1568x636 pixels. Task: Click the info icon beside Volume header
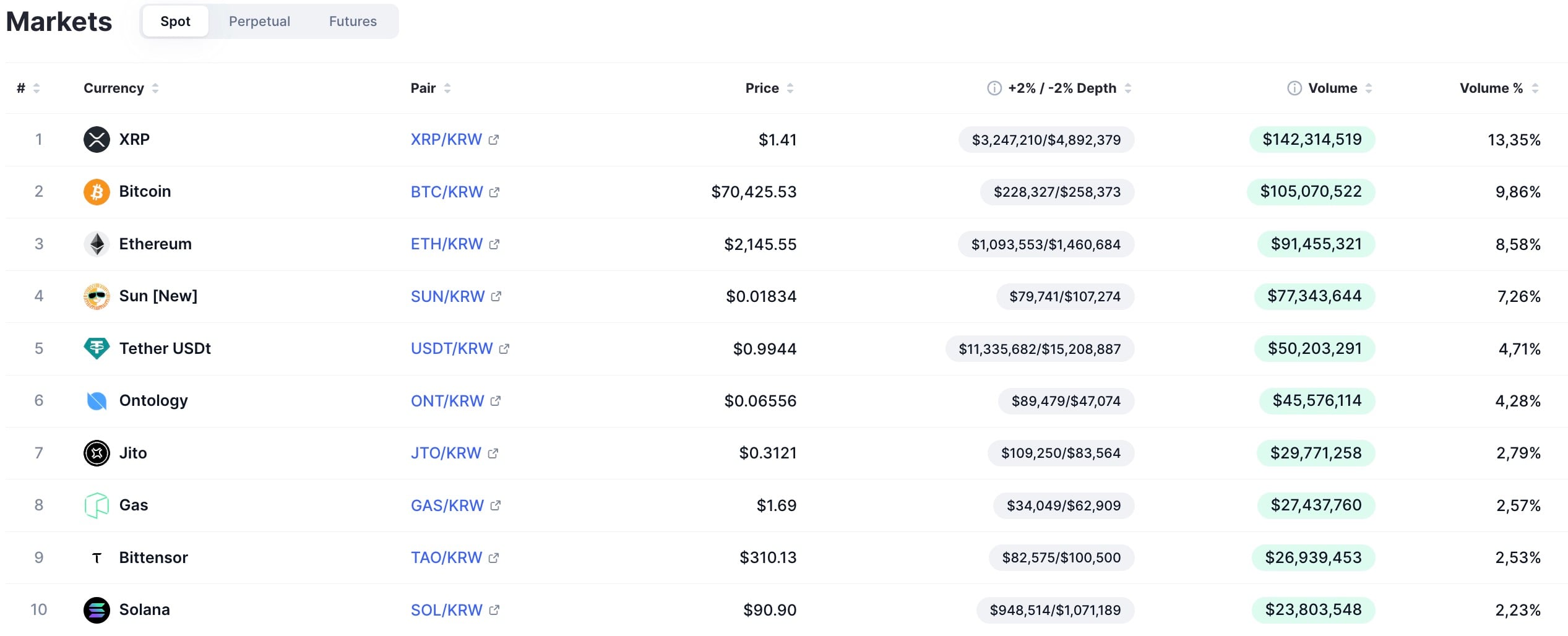point(1294,88)
